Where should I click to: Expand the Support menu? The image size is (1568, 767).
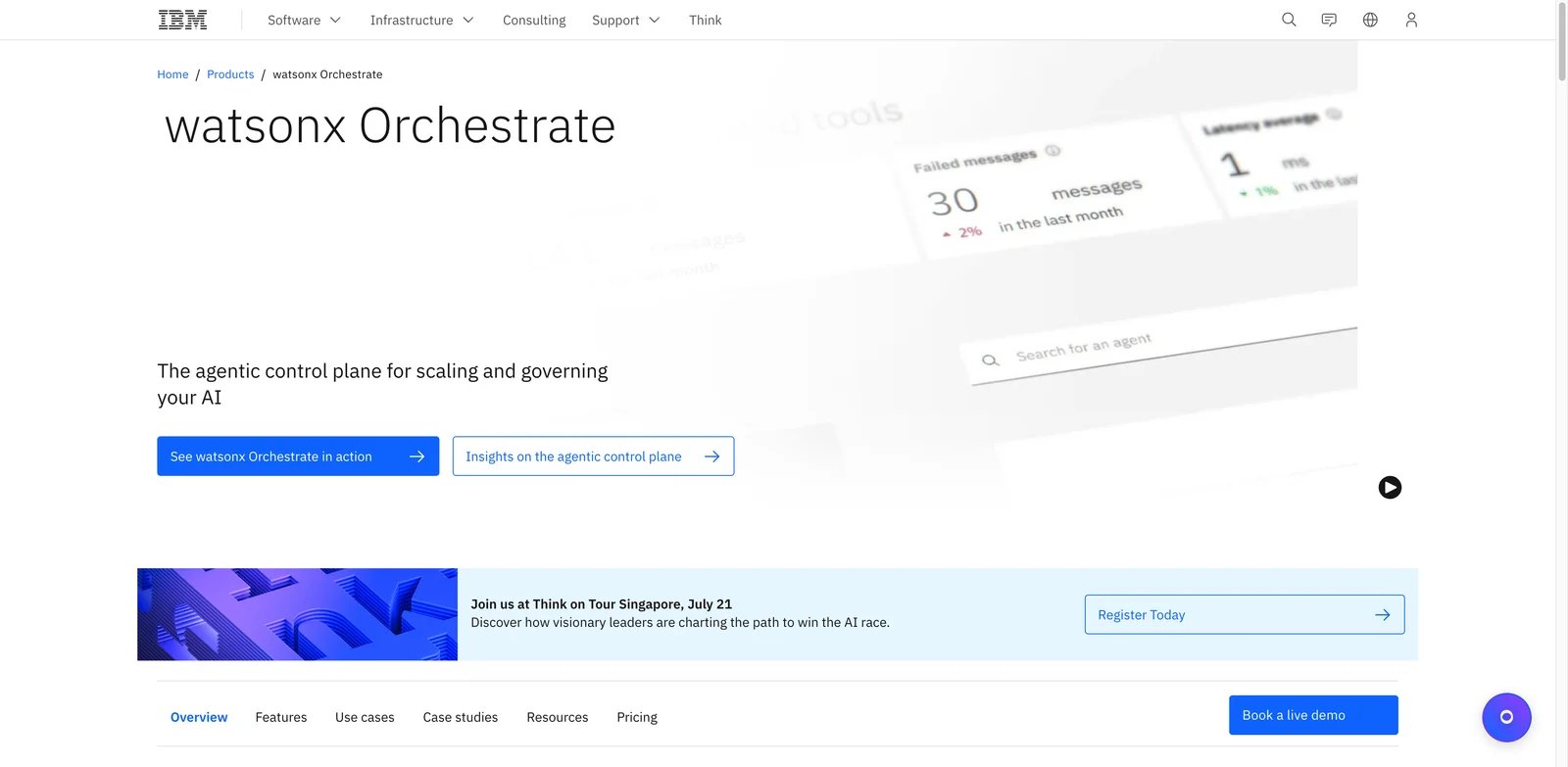click(626, 20)
